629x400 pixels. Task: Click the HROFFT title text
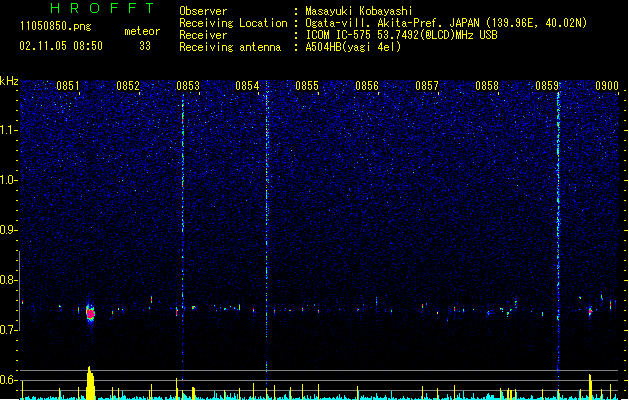click(103, 8)
